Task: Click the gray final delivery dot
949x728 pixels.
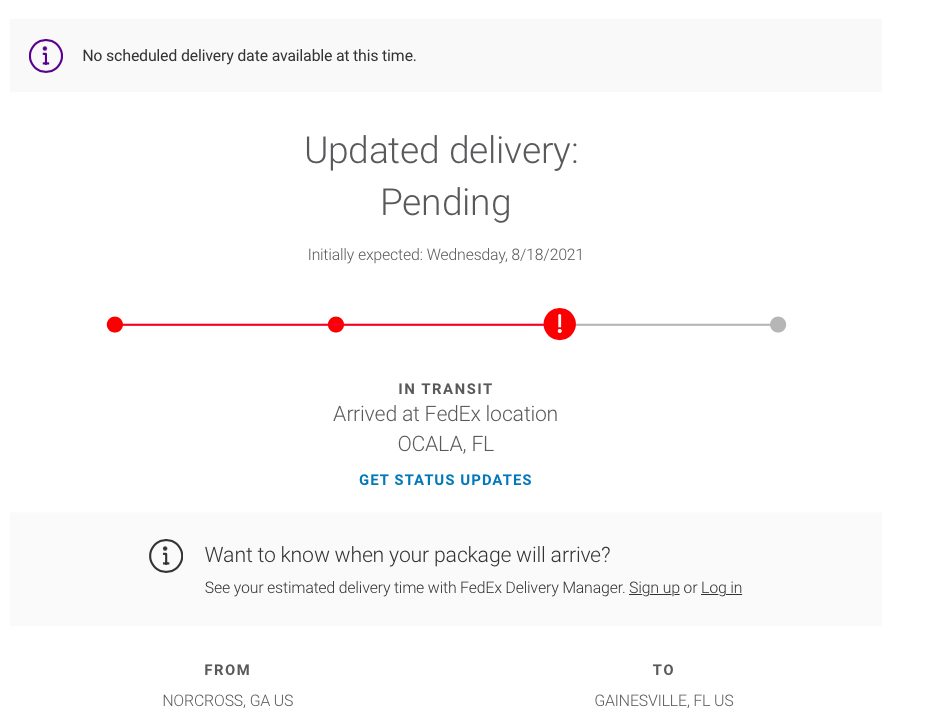Action: (x=778, y=324)
